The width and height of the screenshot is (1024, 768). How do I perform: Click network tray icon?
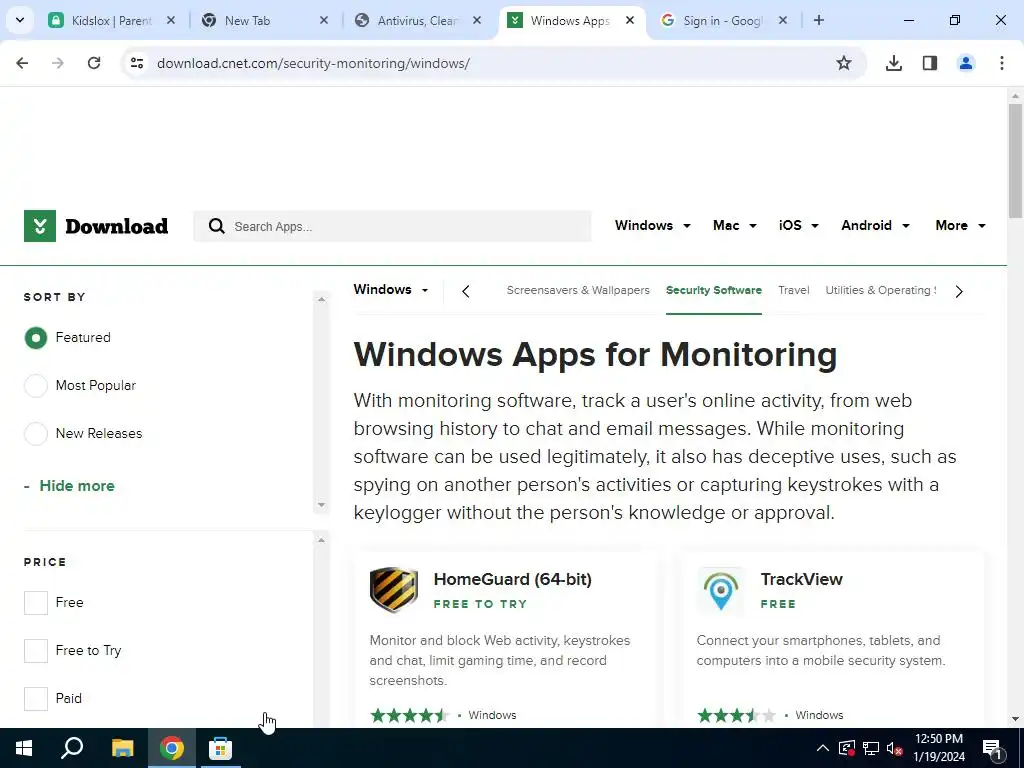[871, 748]
